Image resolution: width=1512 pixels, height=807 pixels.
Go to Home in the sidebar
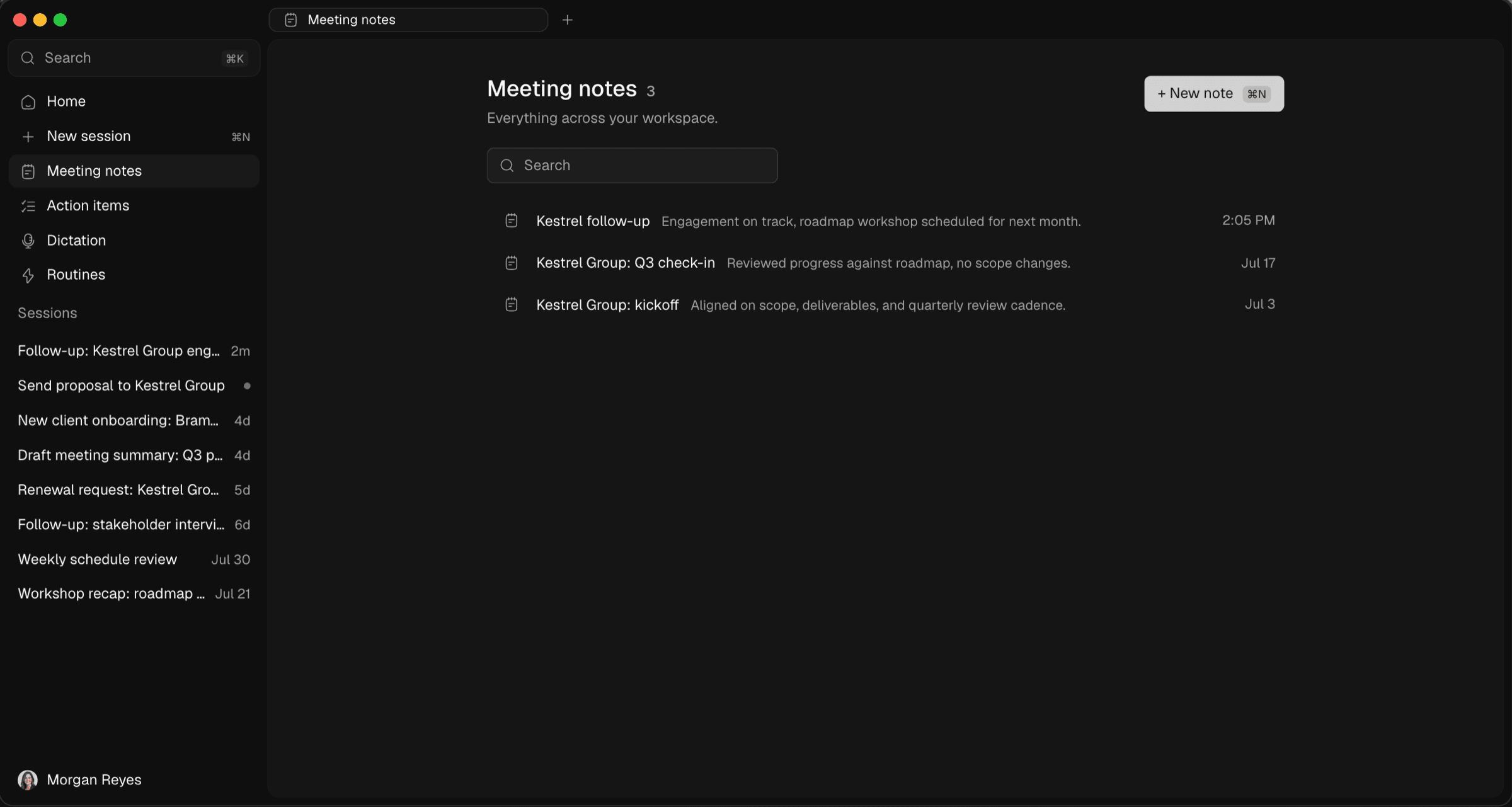pos(134,101)
